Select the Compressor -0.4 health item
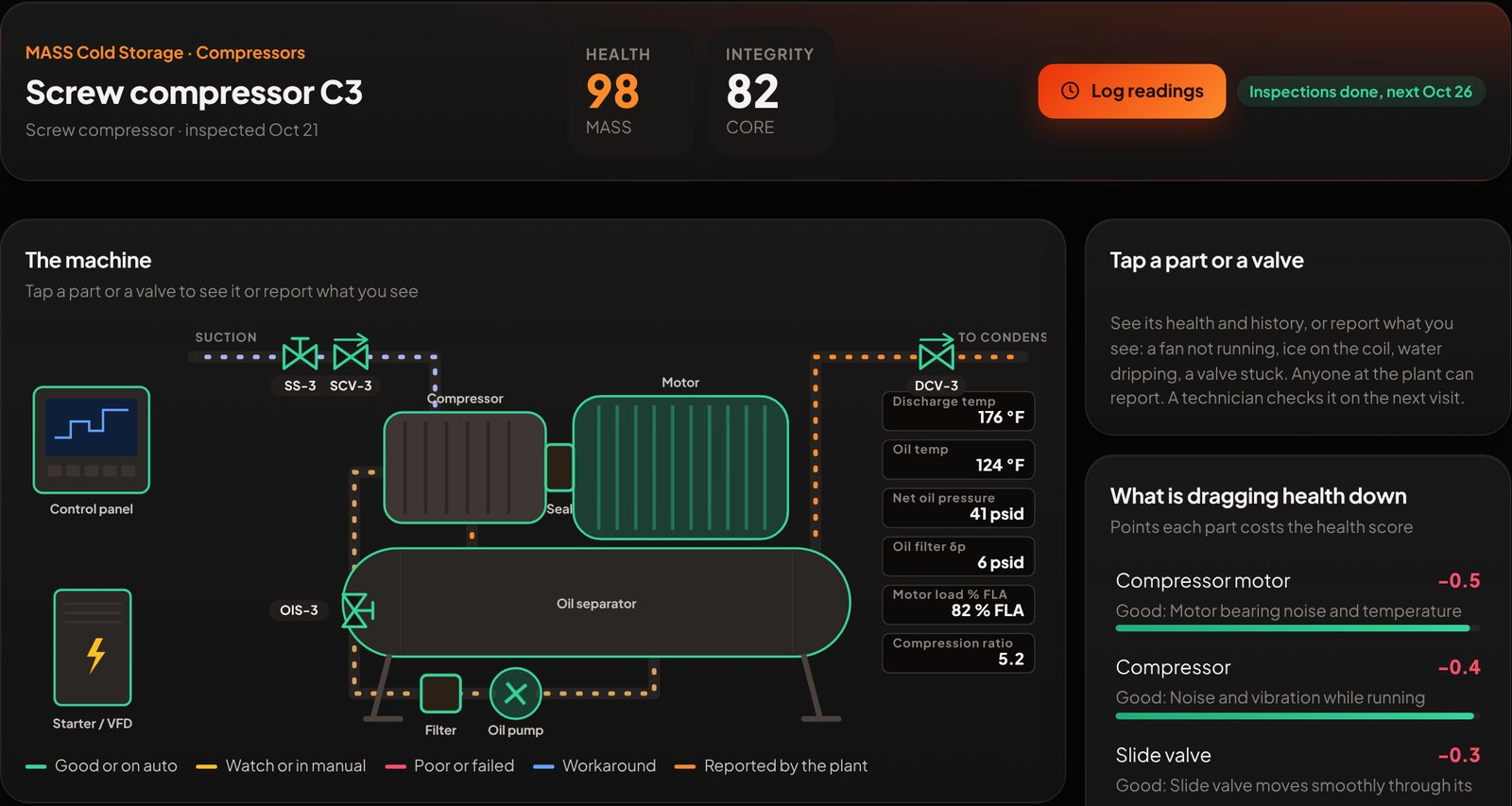This screenshot has height=806, width=1512. pos(1297,686)
